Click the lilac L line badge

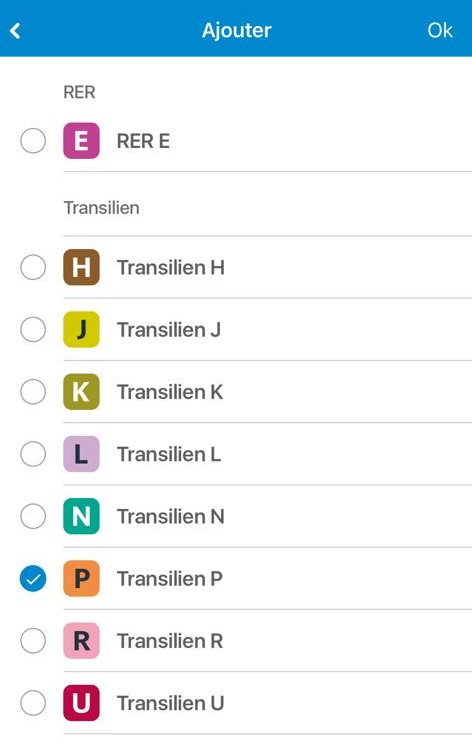[x=81, y=454]
